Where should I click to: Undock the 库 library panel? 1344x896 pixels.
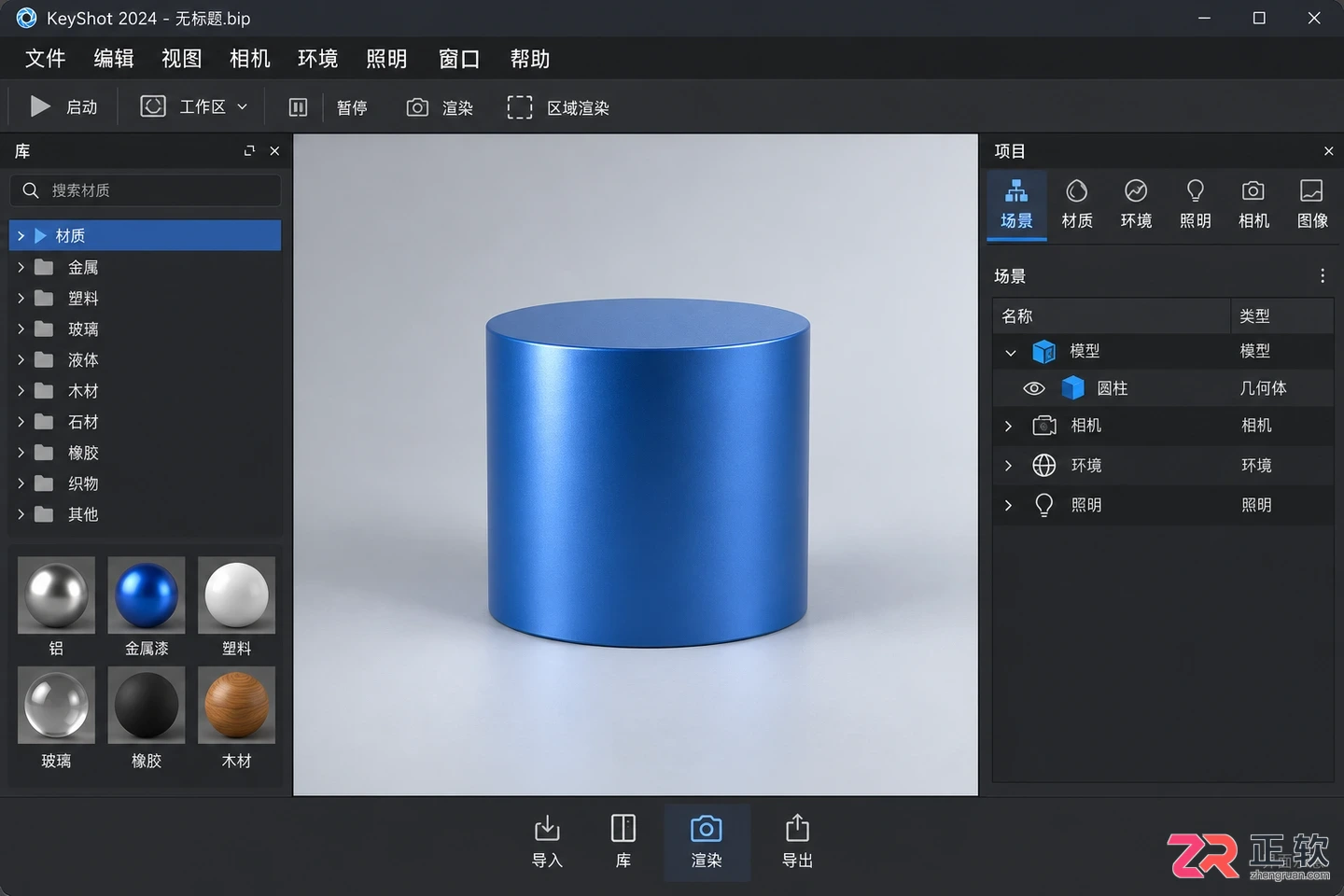click(x=249, y=151)
